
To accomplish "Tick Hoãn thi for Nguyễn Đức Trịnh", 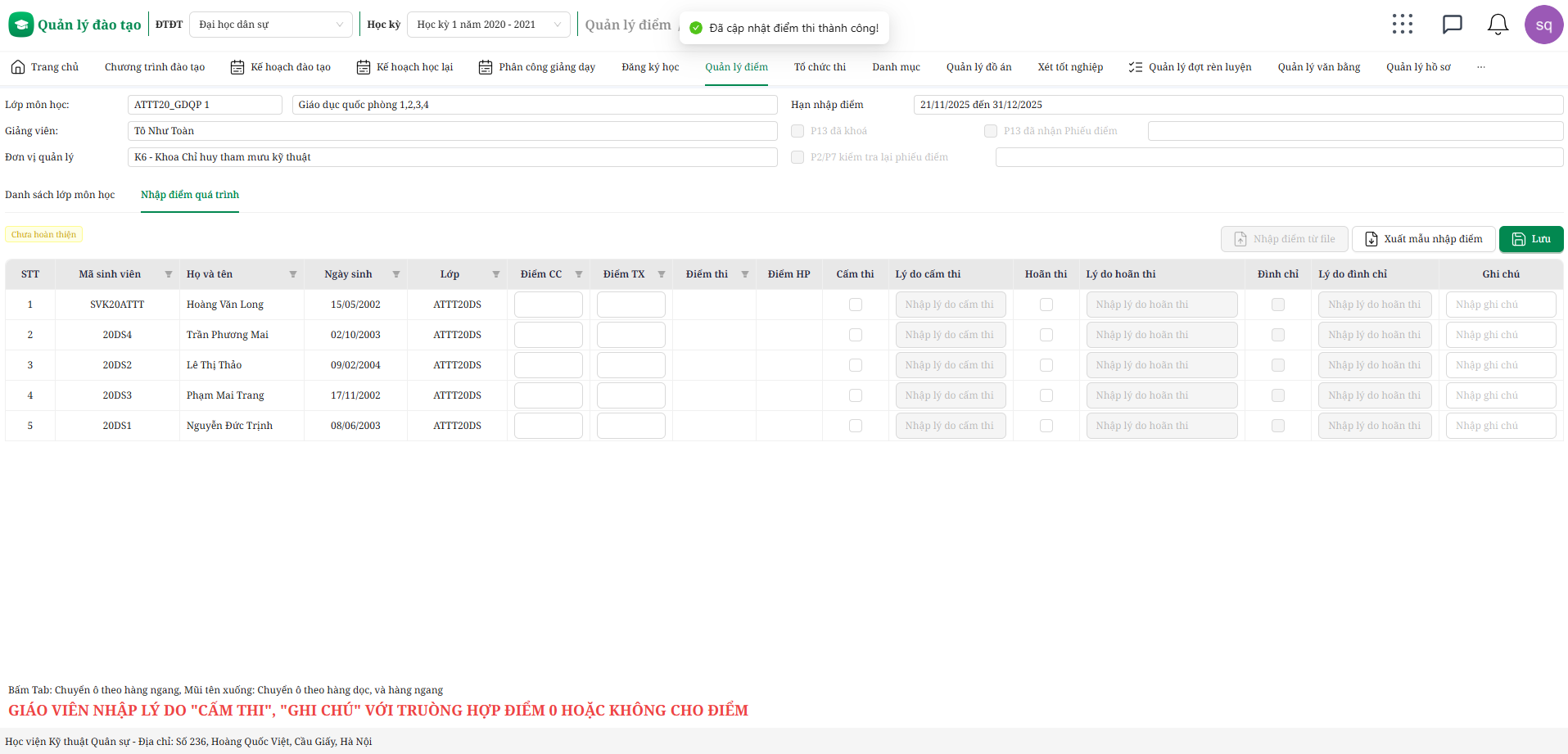I will 1046,426.
